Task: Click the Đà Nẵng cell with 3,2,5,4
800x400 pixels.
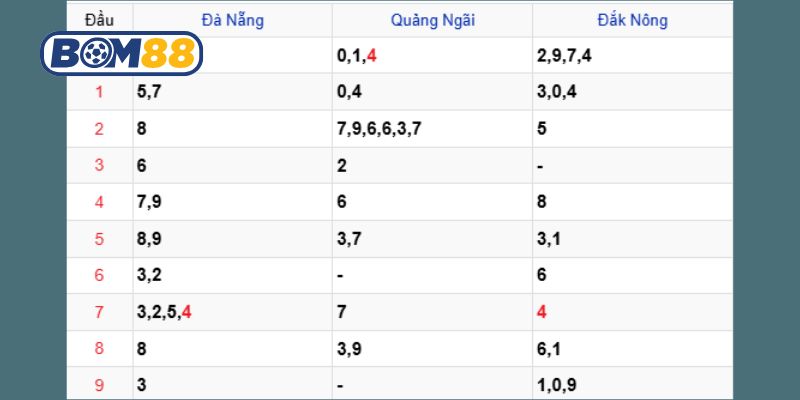Action: pos(164,312)
